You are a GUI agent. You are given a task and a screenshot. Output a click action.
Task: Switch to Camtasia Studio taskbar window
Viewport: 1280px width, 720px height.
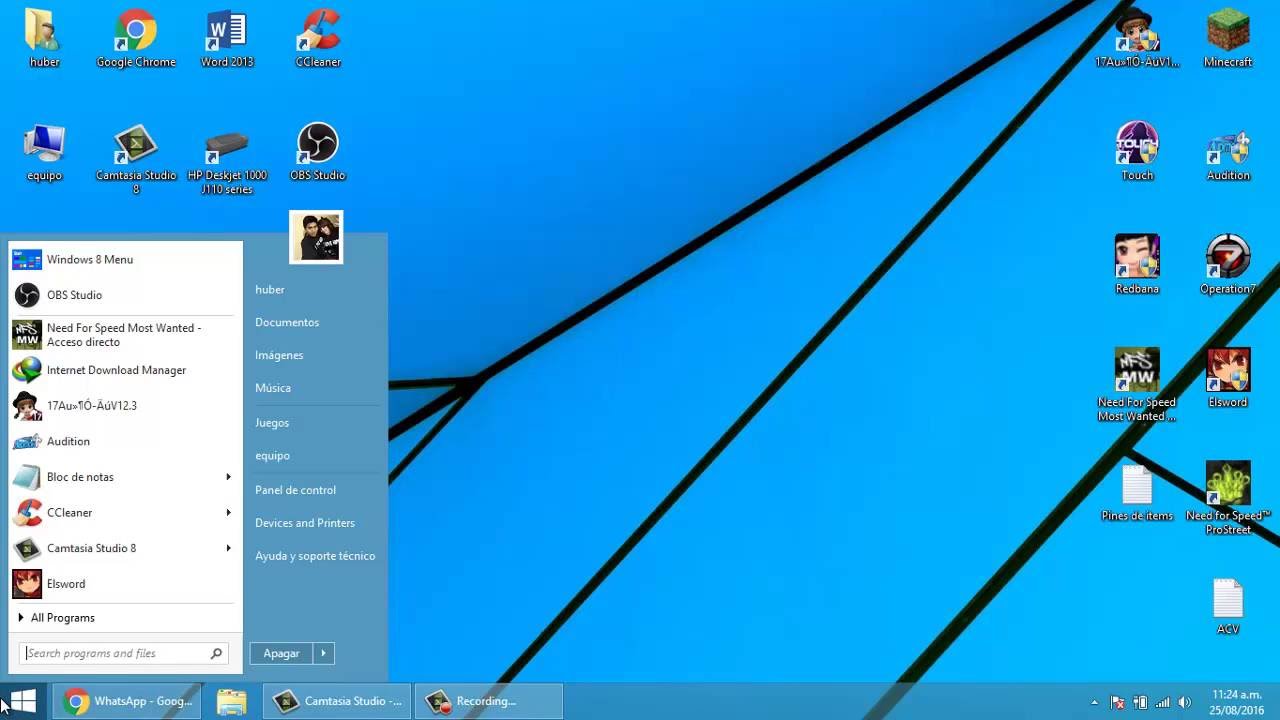tap(338, 701)
